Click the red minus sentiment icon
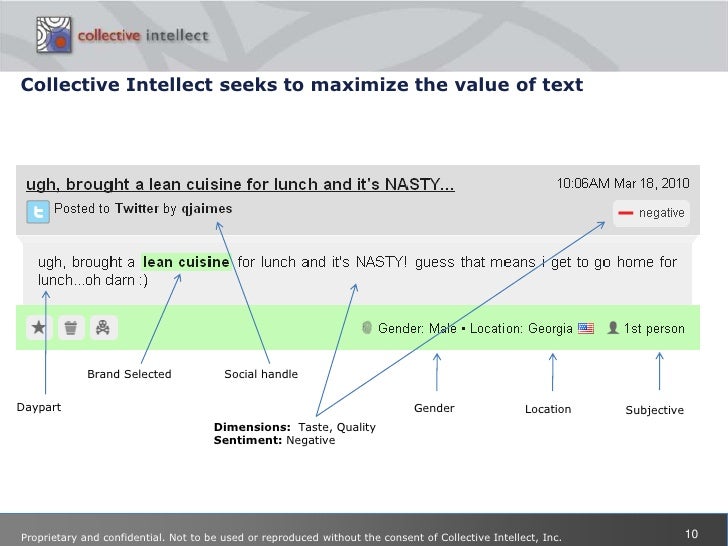This screenshot has width=728, height=546. pyautogui.click(x=625, y=213)
